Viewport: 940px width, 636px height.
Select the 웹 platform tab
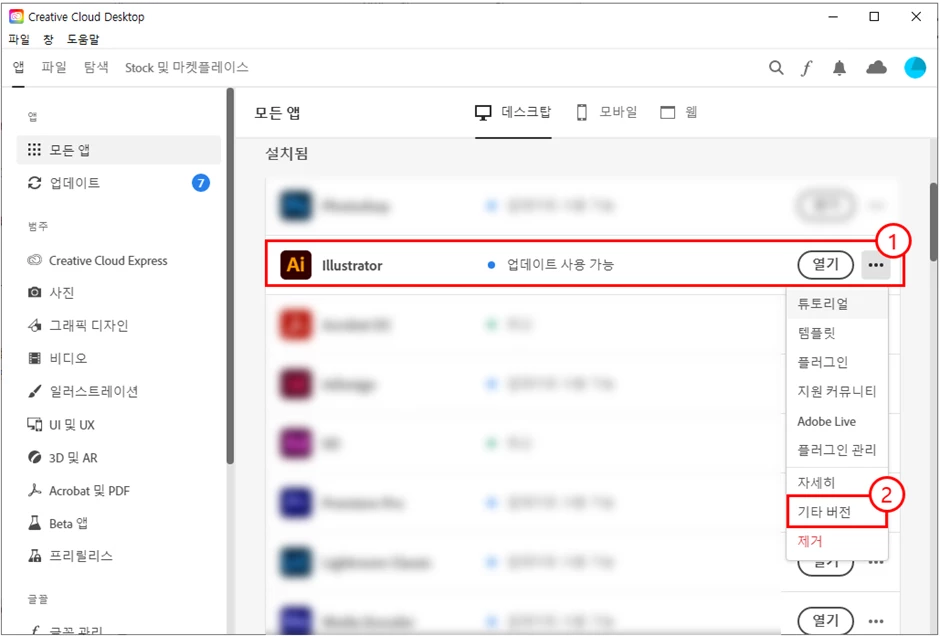pos(679,112)
